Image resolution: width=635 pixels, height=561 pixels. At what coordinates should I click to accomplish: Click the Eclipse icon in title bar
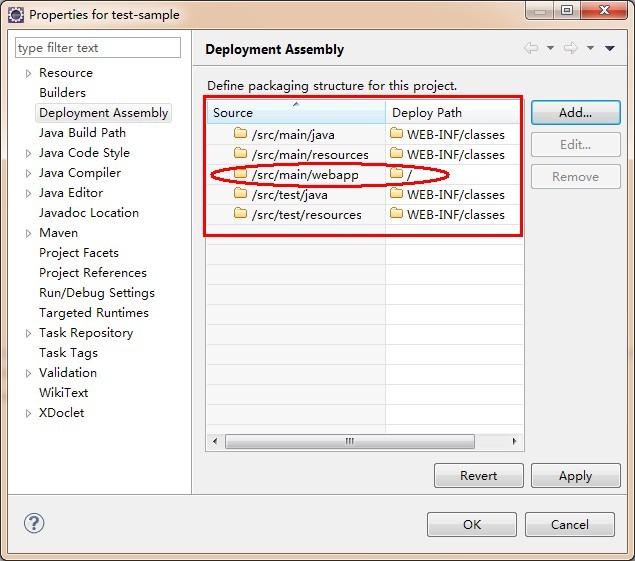pos(16,15)
